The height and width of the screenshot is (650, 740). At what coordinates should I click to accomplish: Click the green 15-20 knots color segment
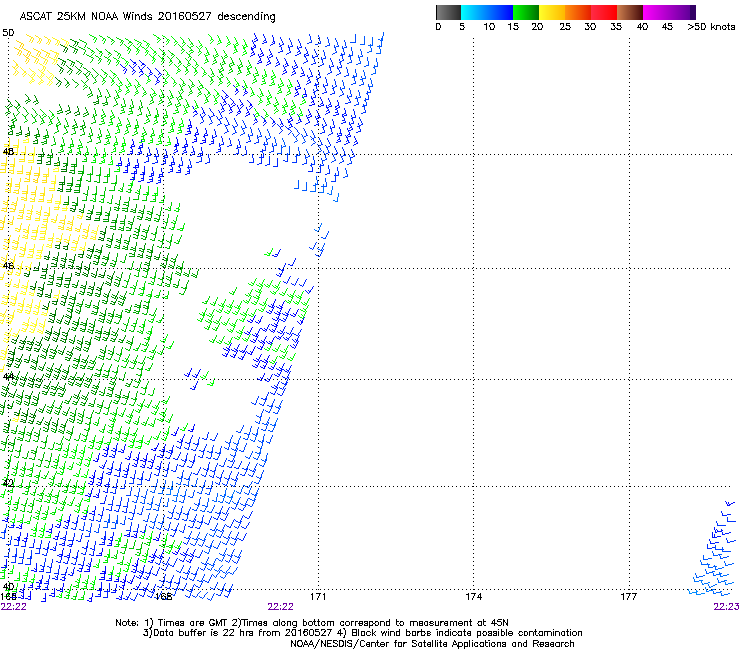click(x=526, y=12)
